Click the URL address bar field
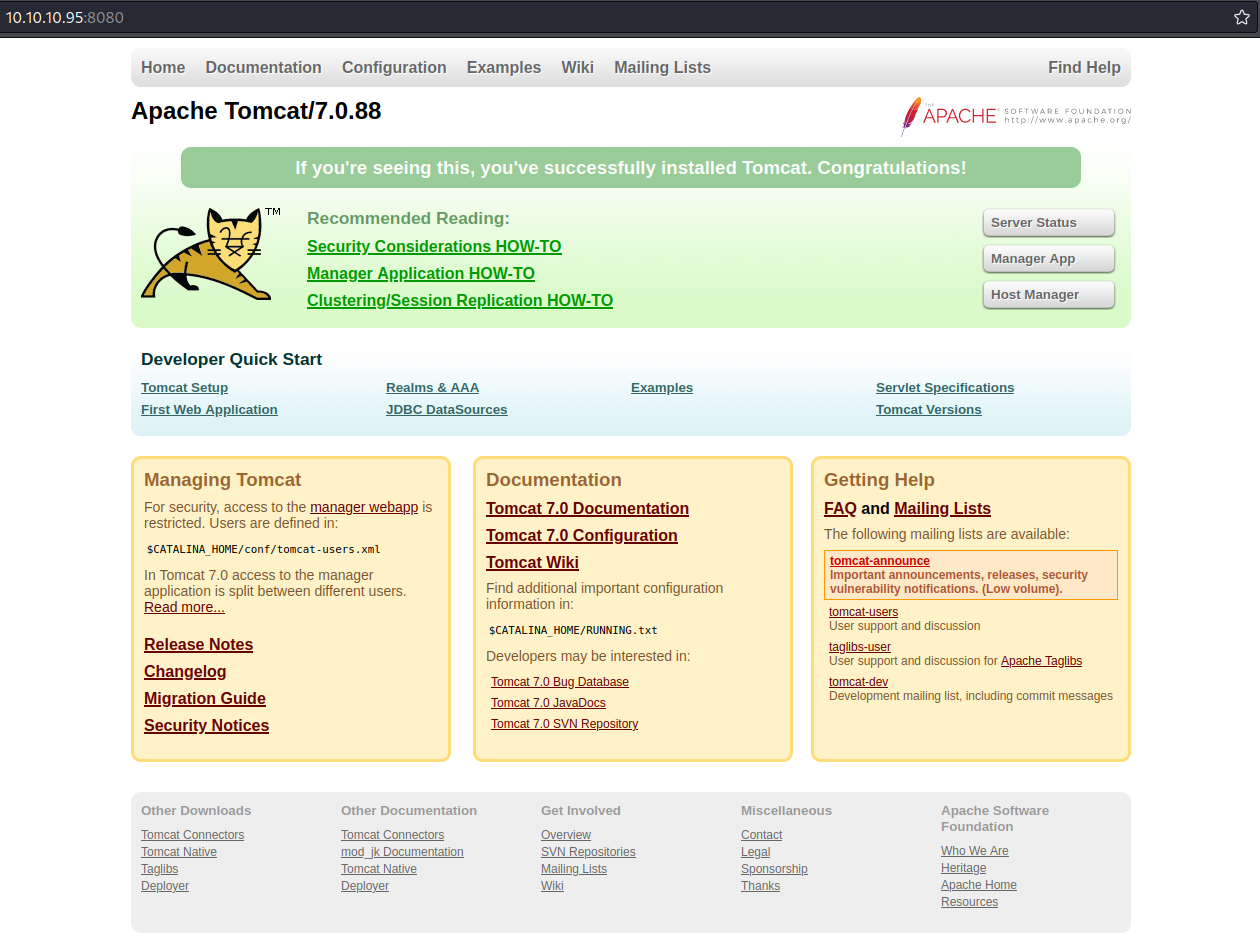Image resolution: width=1260 pixels, height=937 pixels. pos(600,17)
